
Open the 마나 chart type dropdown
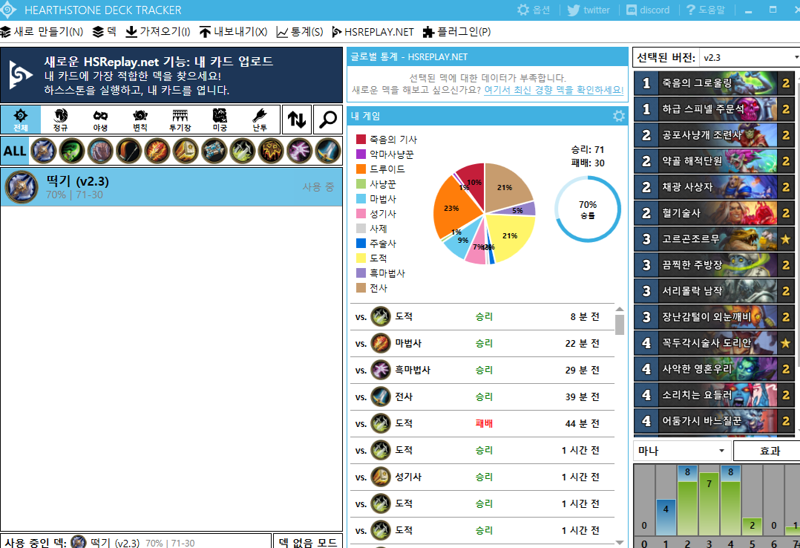pos(681,451)
